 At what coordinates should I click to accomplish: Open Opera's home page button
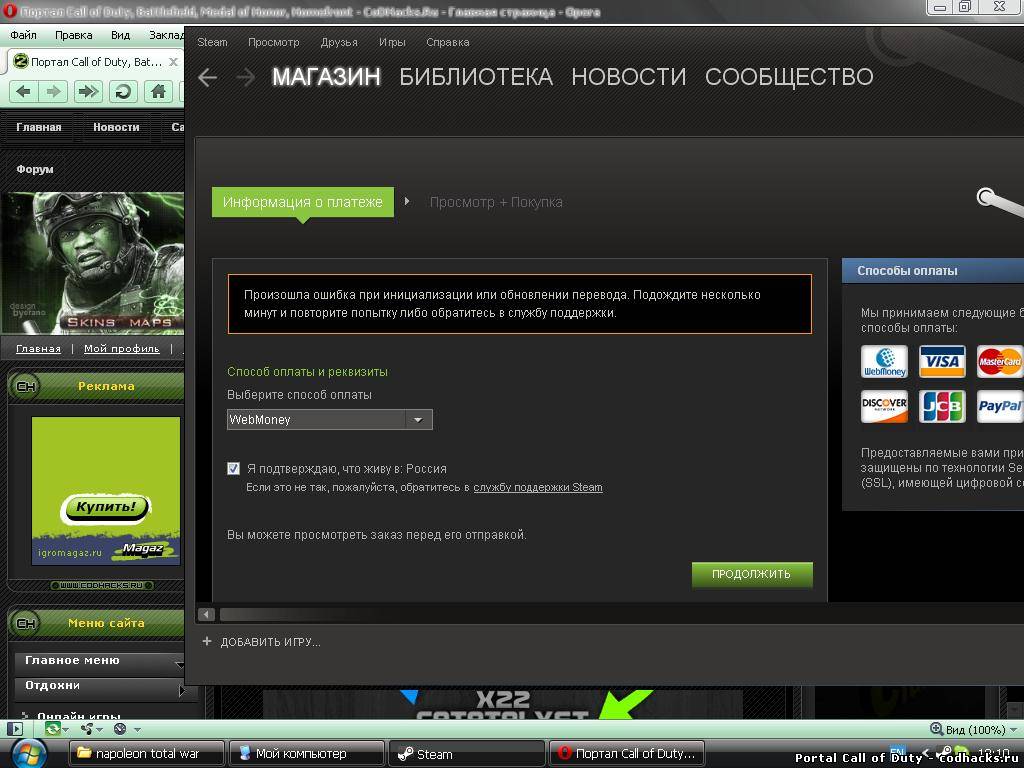tap(158, 91)
